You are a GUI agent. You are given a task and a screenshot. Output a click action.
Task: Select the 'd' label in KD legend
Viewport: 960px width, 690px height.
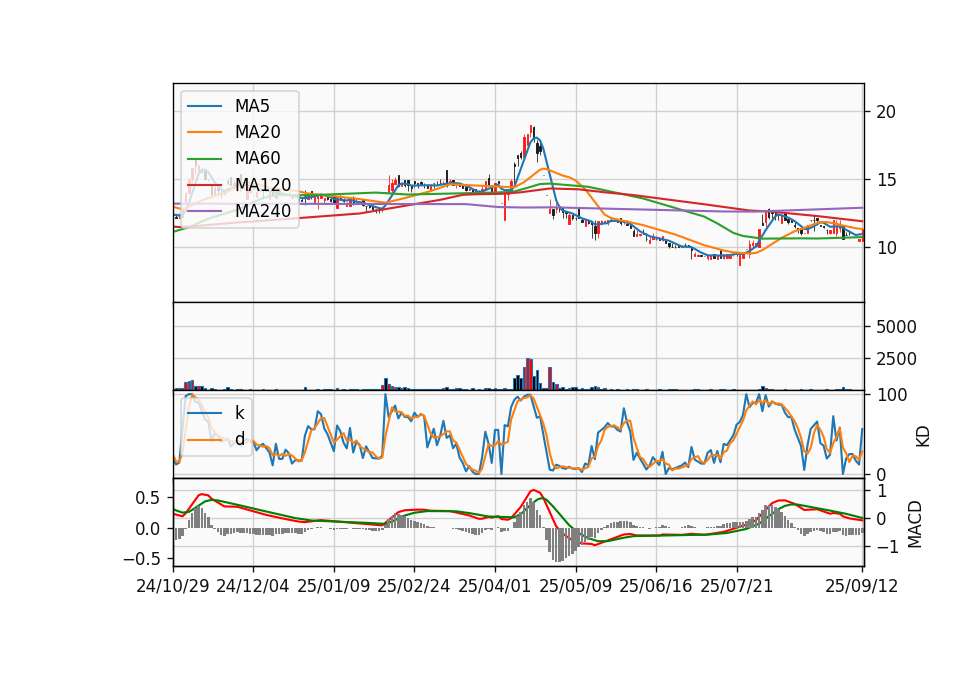pyautogui.click(x=239, y=439)
